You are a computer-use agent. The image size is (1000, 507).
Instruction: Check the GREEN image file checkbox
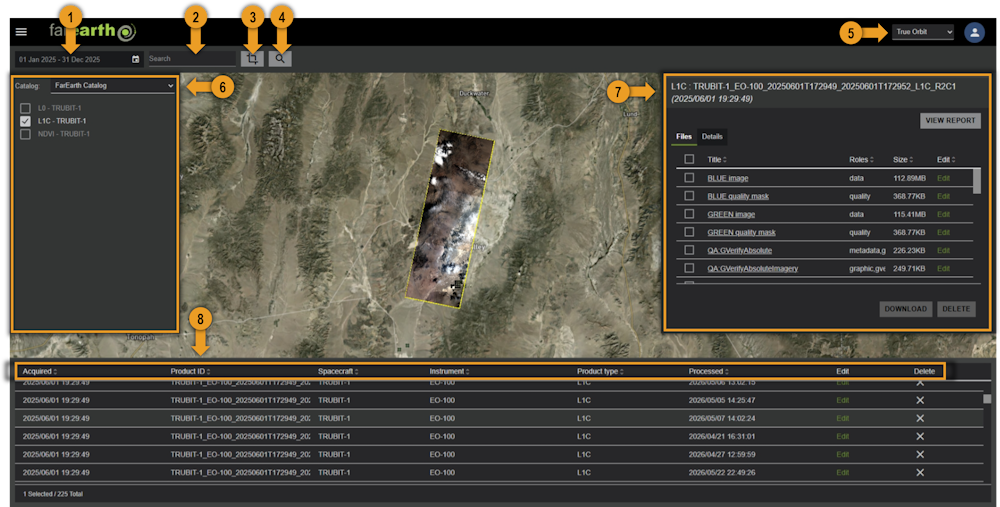pos(689,214)
